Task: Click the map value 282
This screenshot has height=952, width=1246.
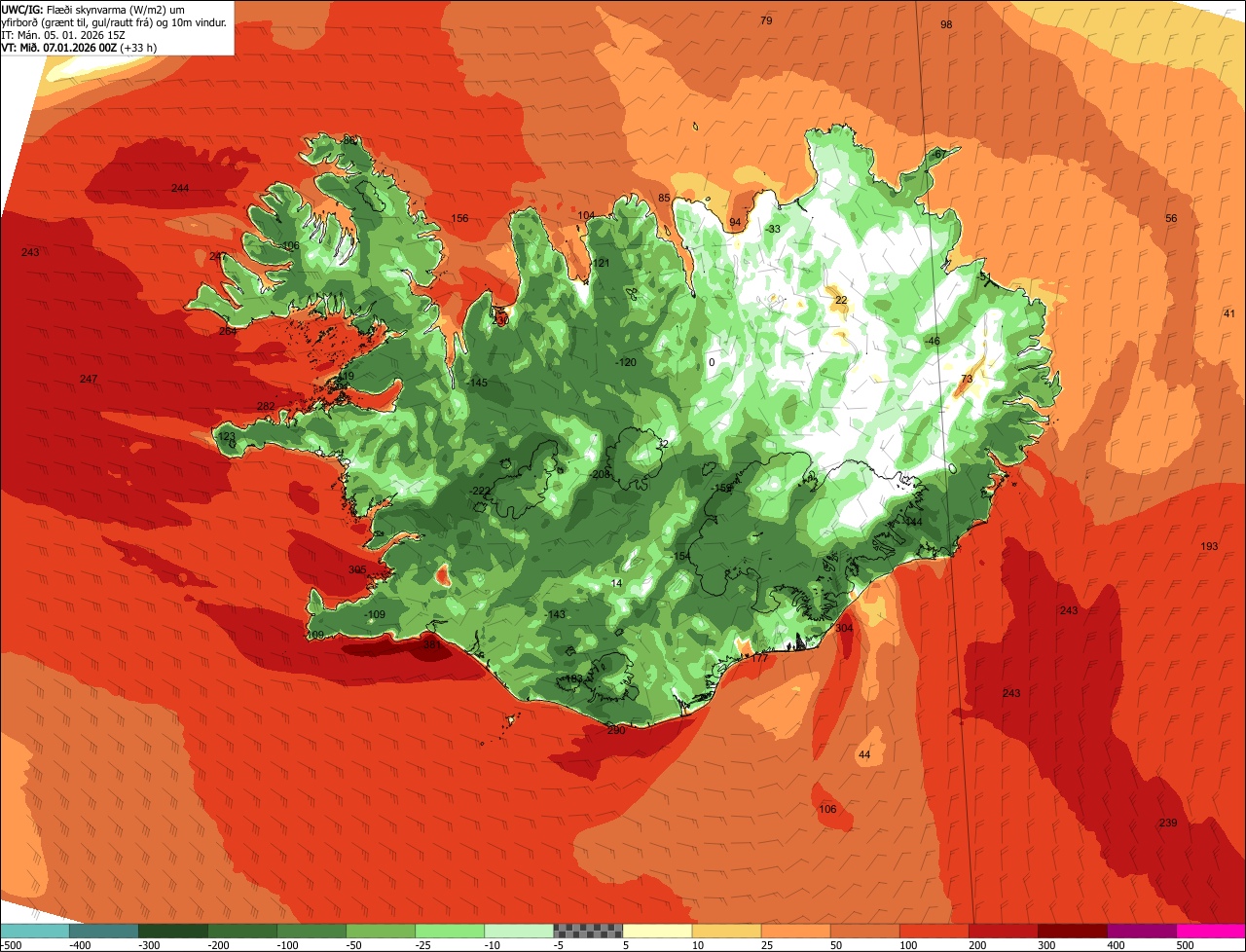Action: pyautogui.click(x=265, y=406)
